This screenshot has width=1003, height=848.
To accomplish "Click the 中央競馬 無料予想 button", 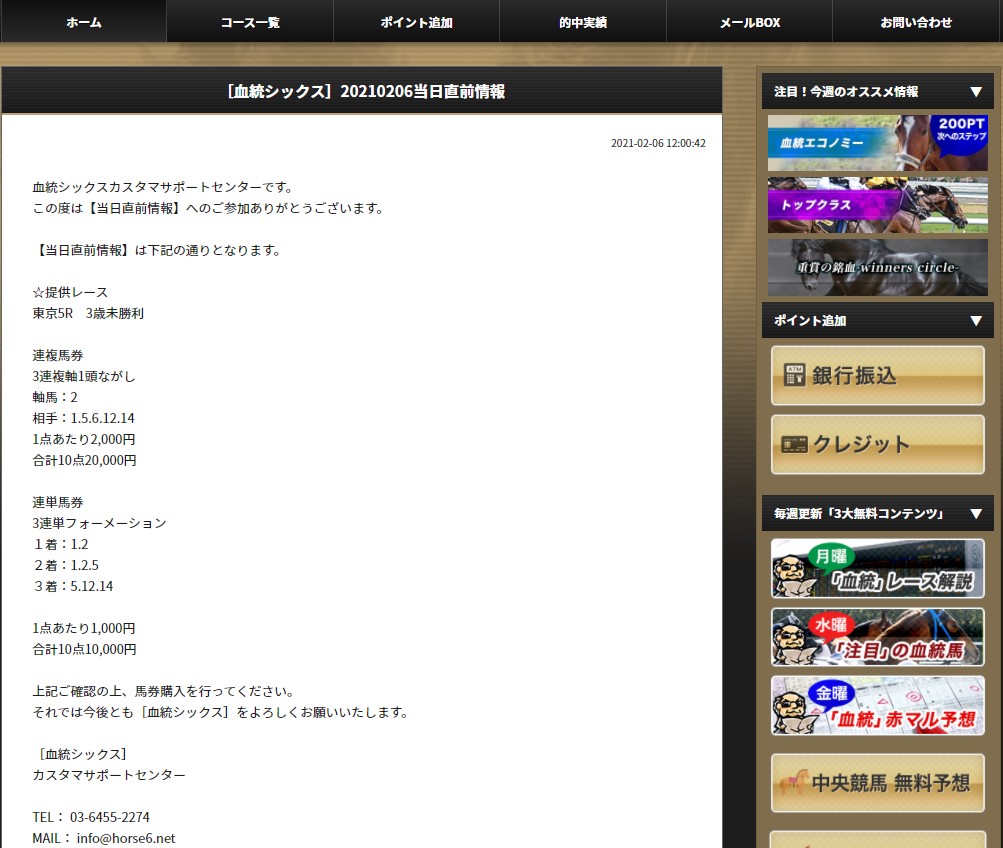I will coord(878,783).
